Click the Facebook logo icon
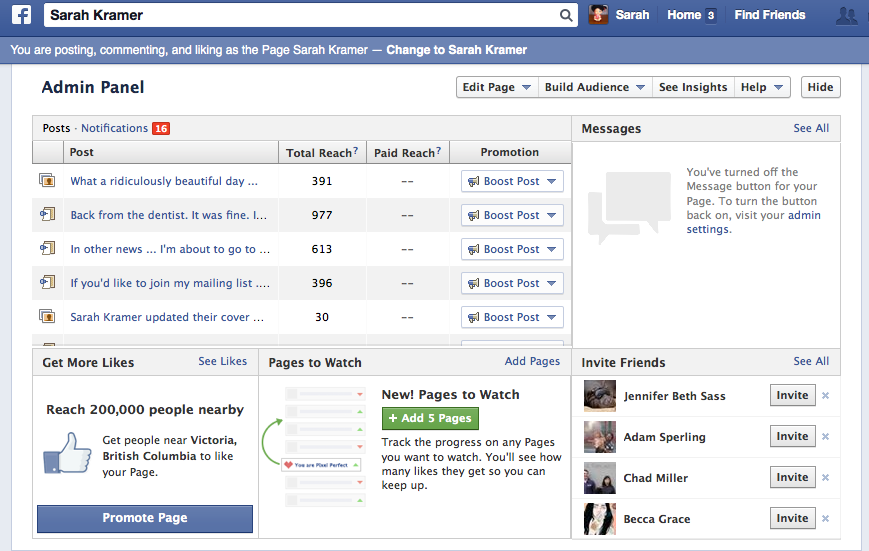 (22, 14)
